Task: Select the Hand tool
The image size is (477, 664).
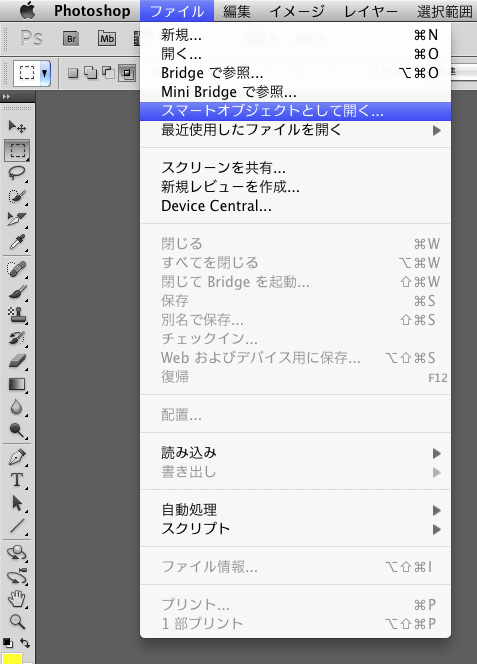Action: pos(17,599)
